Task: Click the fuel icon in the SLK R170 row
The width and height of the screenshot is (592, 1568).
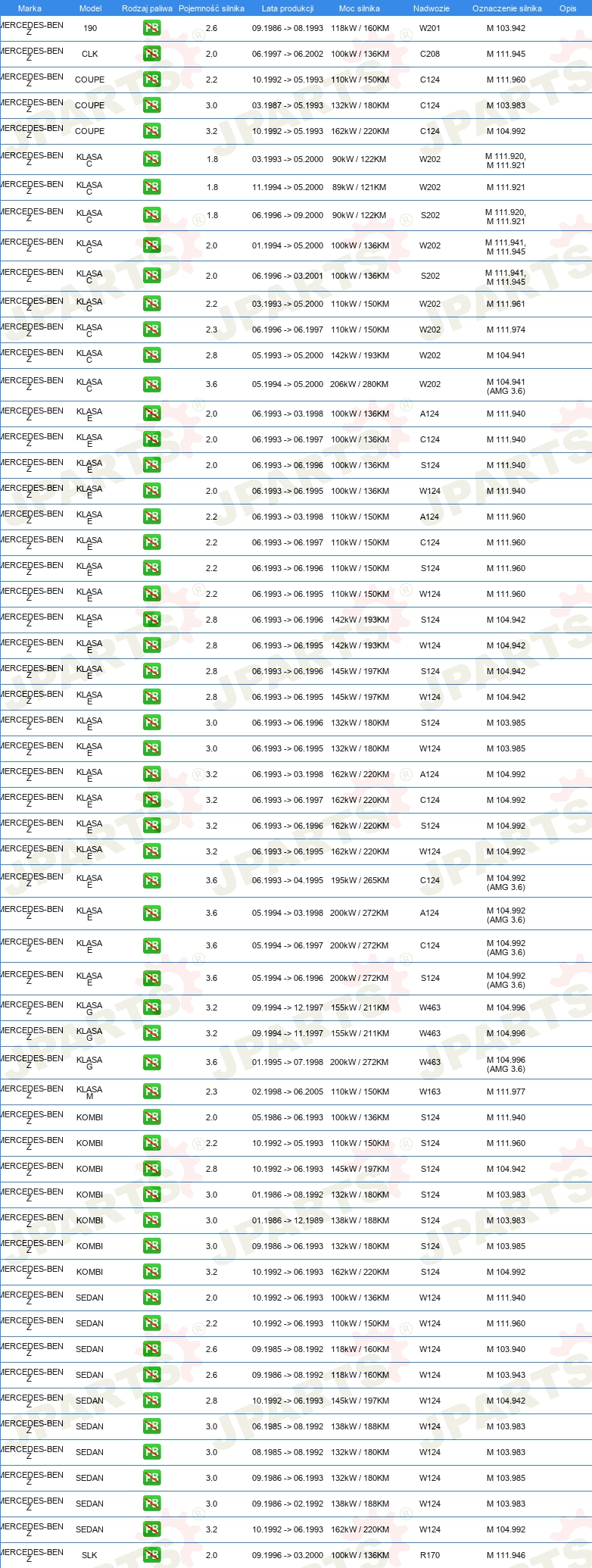Action: click(x=151, y=1555)
